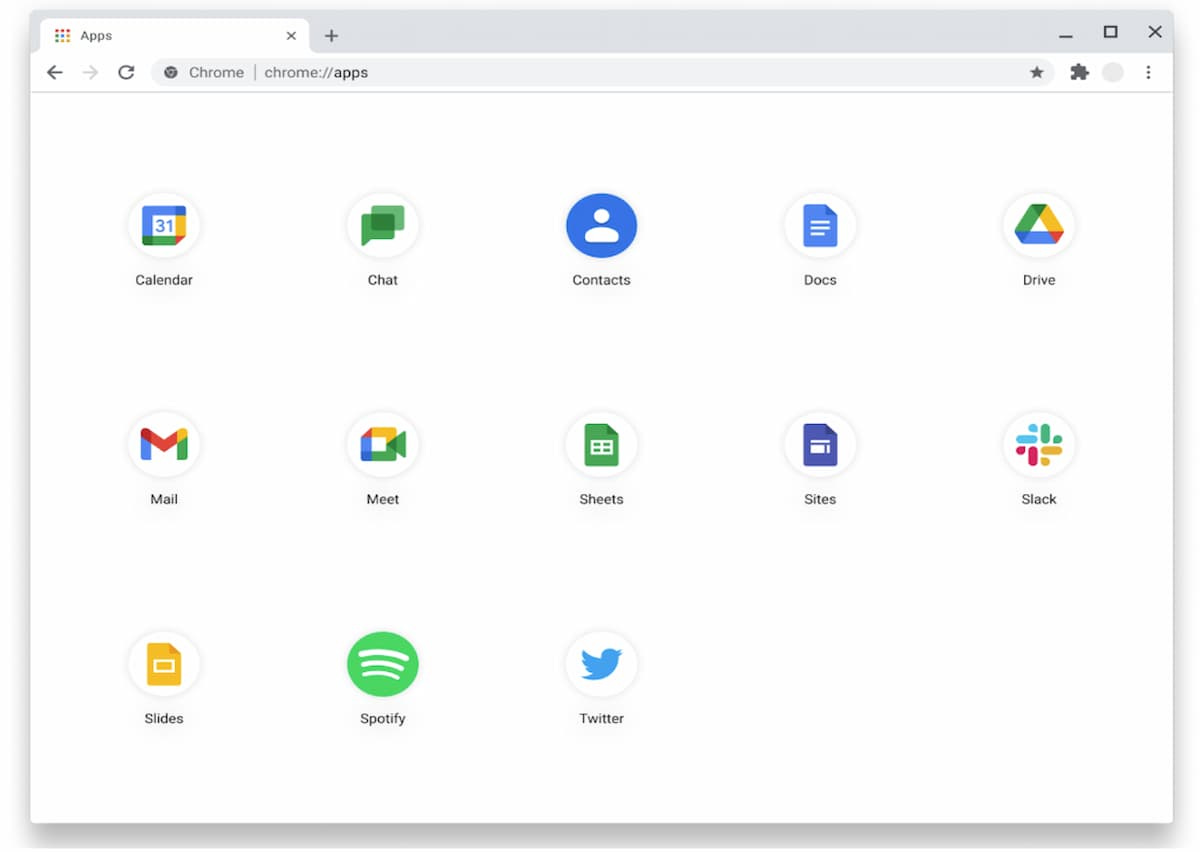Click the Slack label text
This screenshot has height=852, width=1200.
(x=1039, y=499)
